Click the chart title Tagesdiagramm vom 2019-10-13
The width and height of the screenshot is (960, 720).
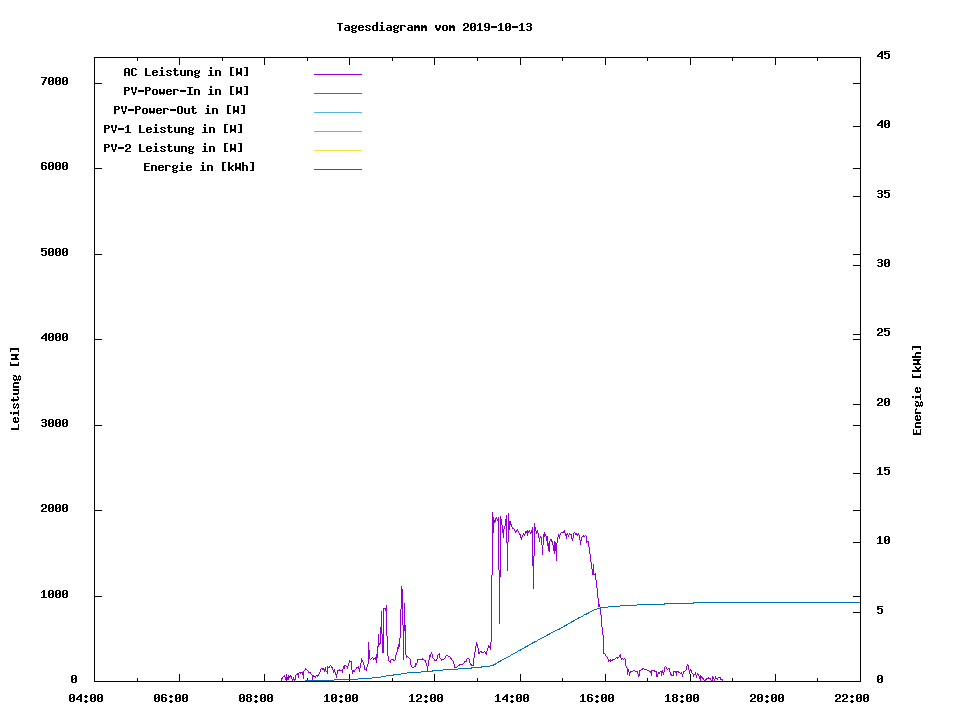(434, 27)
